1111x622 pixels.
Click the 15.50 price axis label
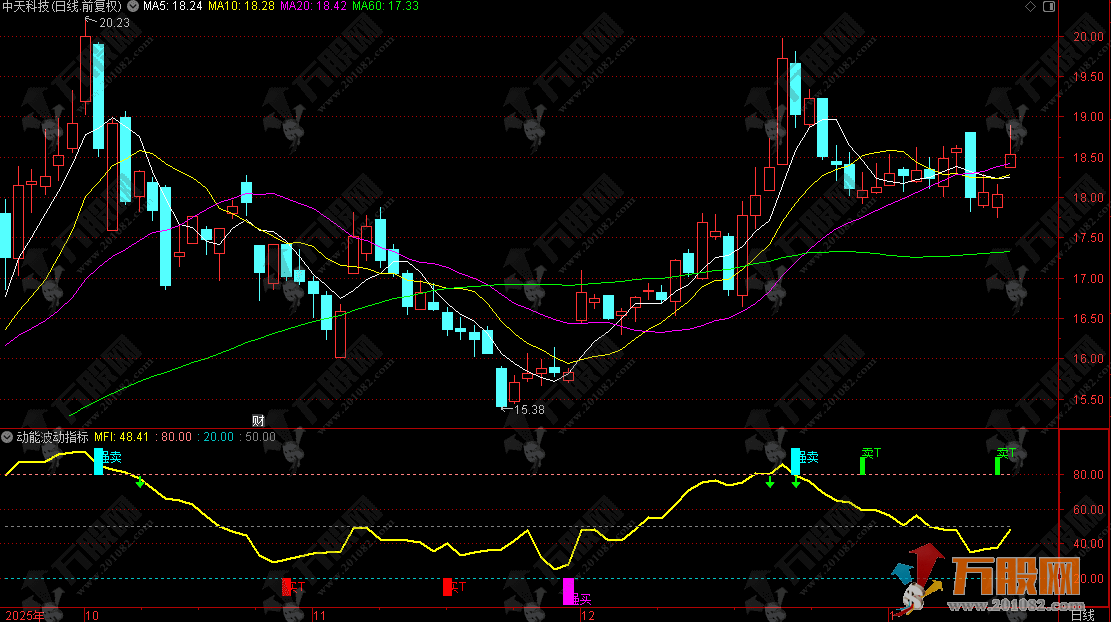[x=1088, y=400]
